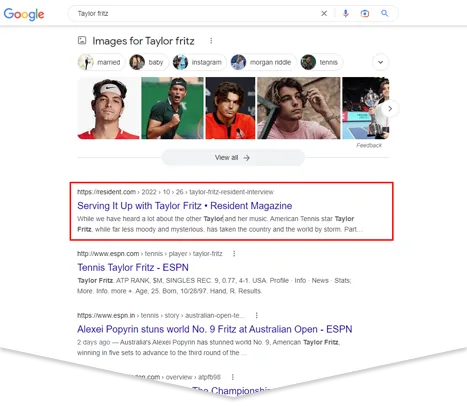Click the espn.com tennis player URL breadcrumb
Viewport: 467px width, 407px height.
click(150, 254)
